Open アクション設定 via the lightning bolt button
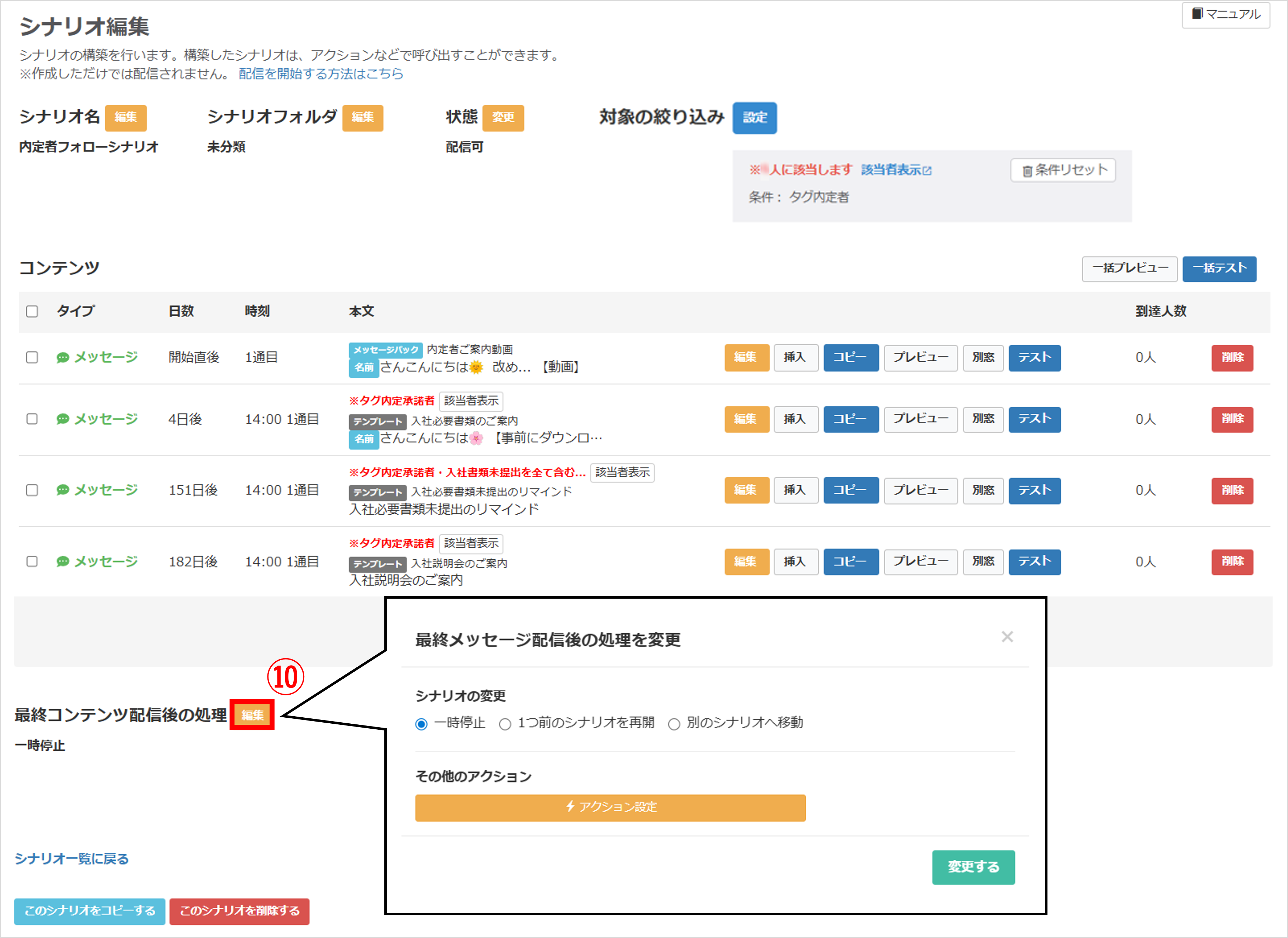The width and height of the screenshot is (1288, 938). 610,807
